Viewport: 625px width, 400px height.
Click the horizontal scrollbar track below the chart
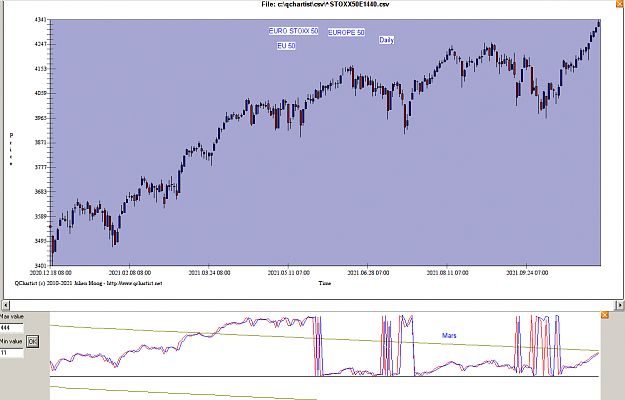(x=313, y=305)
